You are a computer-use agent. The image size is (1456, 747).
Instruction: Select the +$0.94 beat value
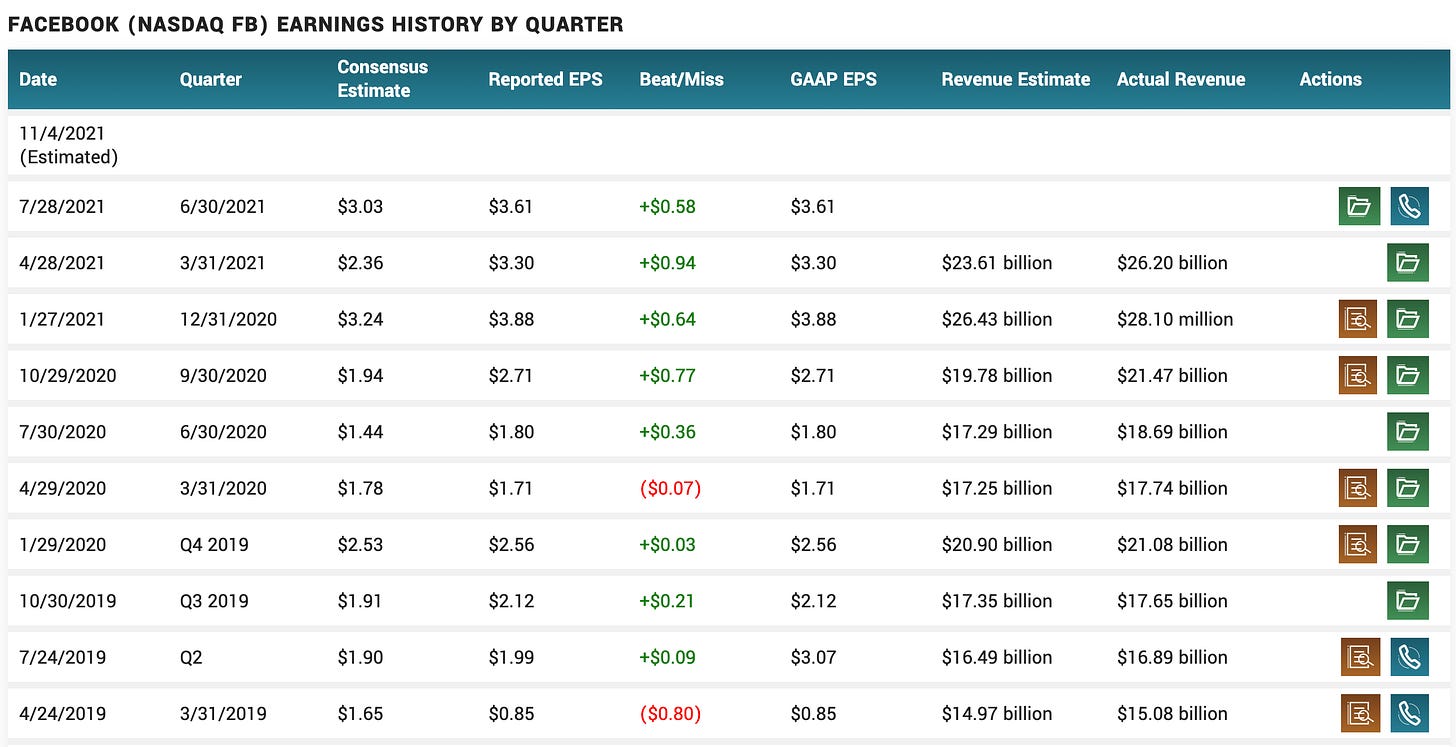tap(667, 263)
